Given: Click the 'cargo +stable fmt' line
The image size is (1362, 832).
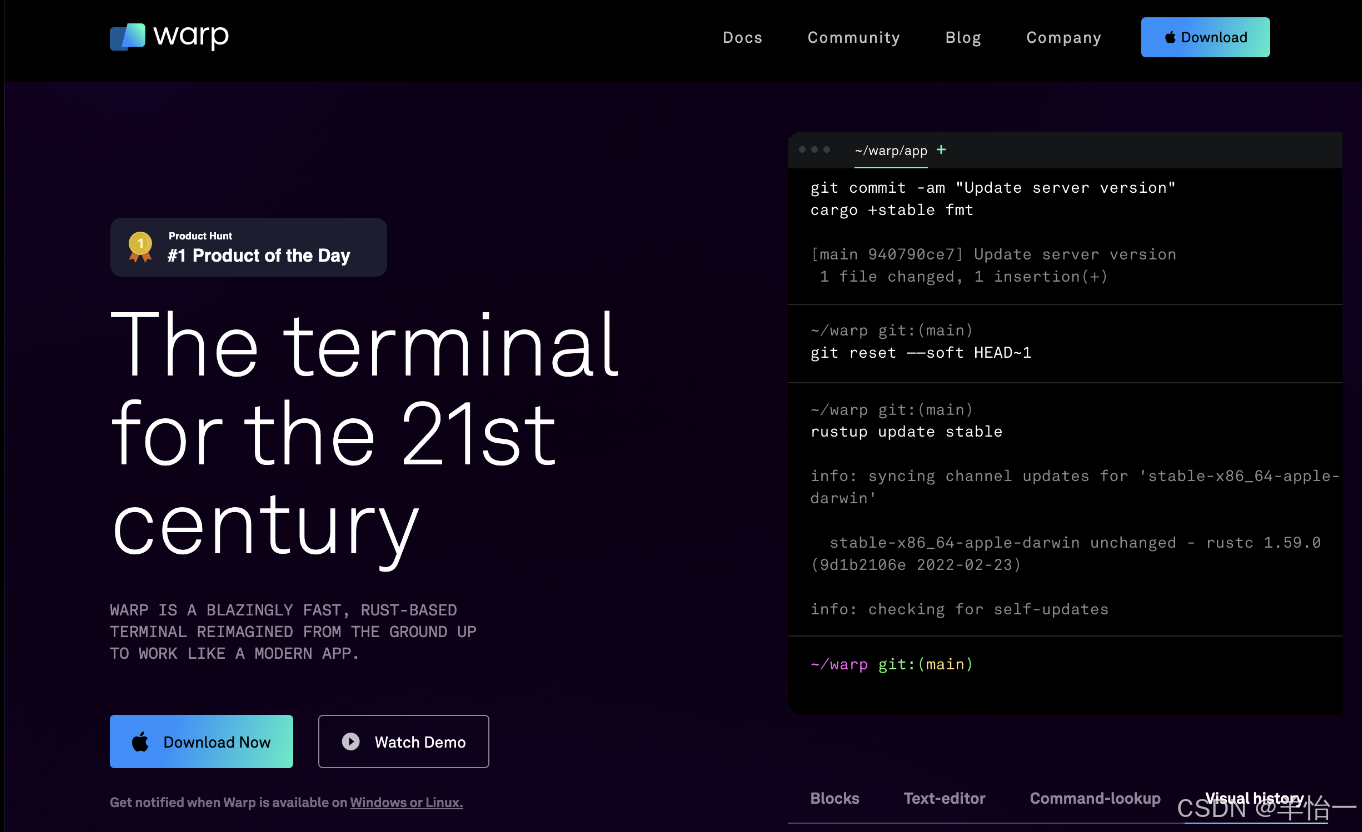Looking at the screenshot, I should [x=892, y=210].
